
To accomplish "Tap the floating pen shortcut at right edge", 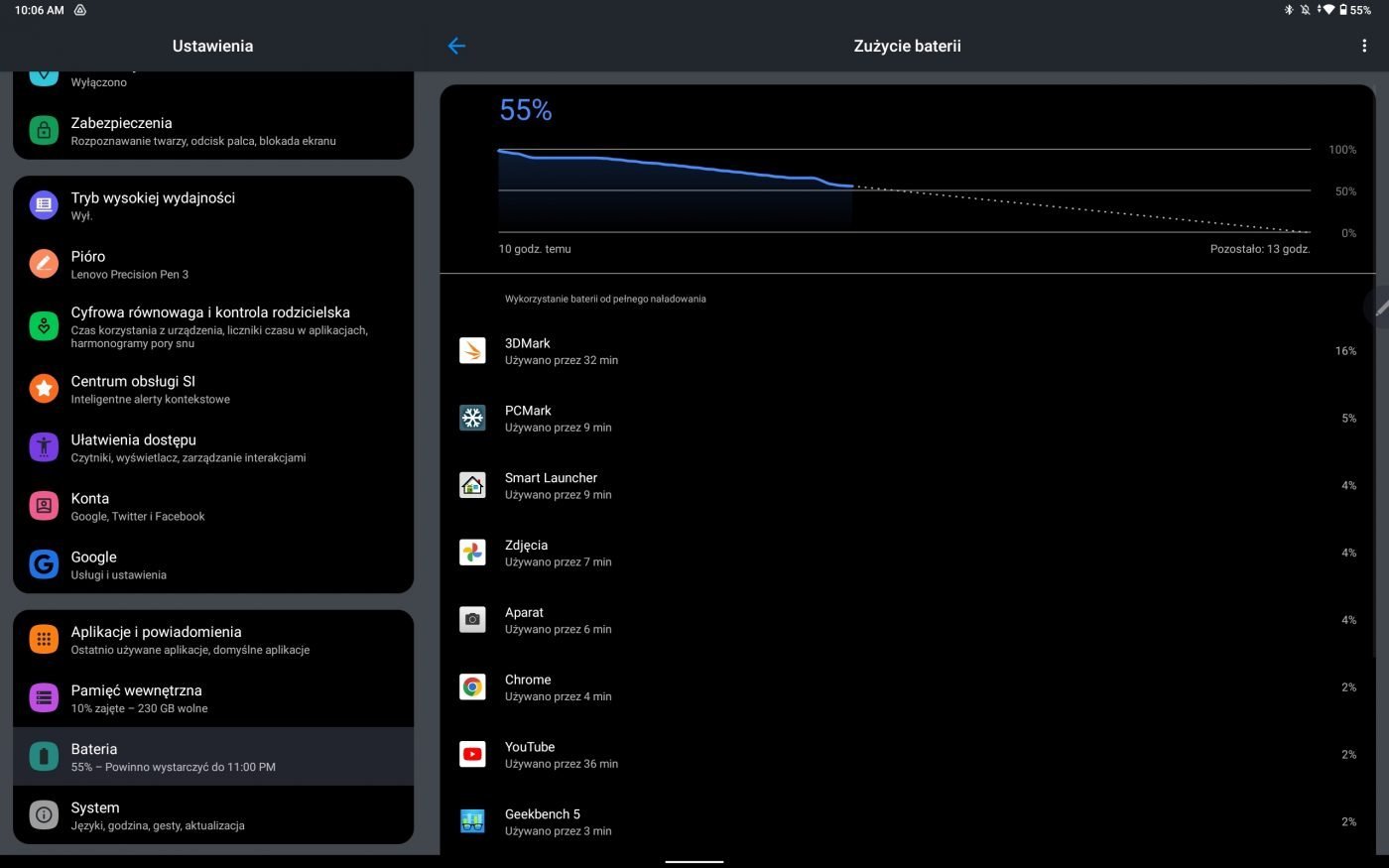I will tap(1378, 309).
